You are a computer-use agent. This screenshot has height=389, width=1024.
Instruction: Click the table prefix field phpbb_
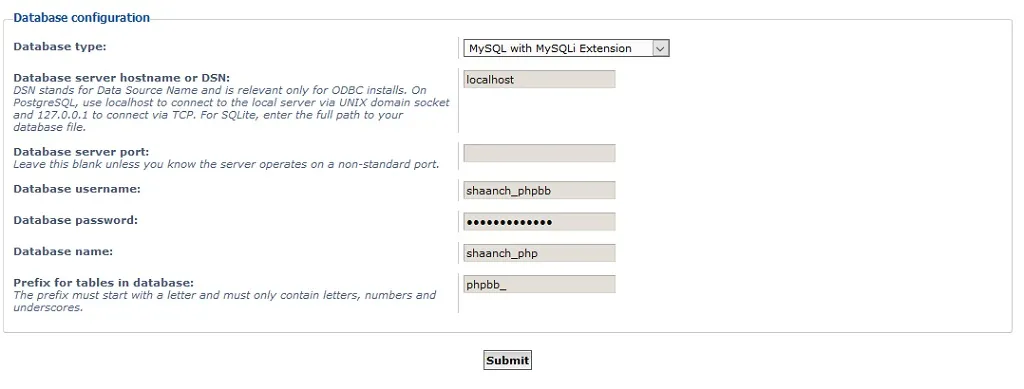[x=539, y=285]
